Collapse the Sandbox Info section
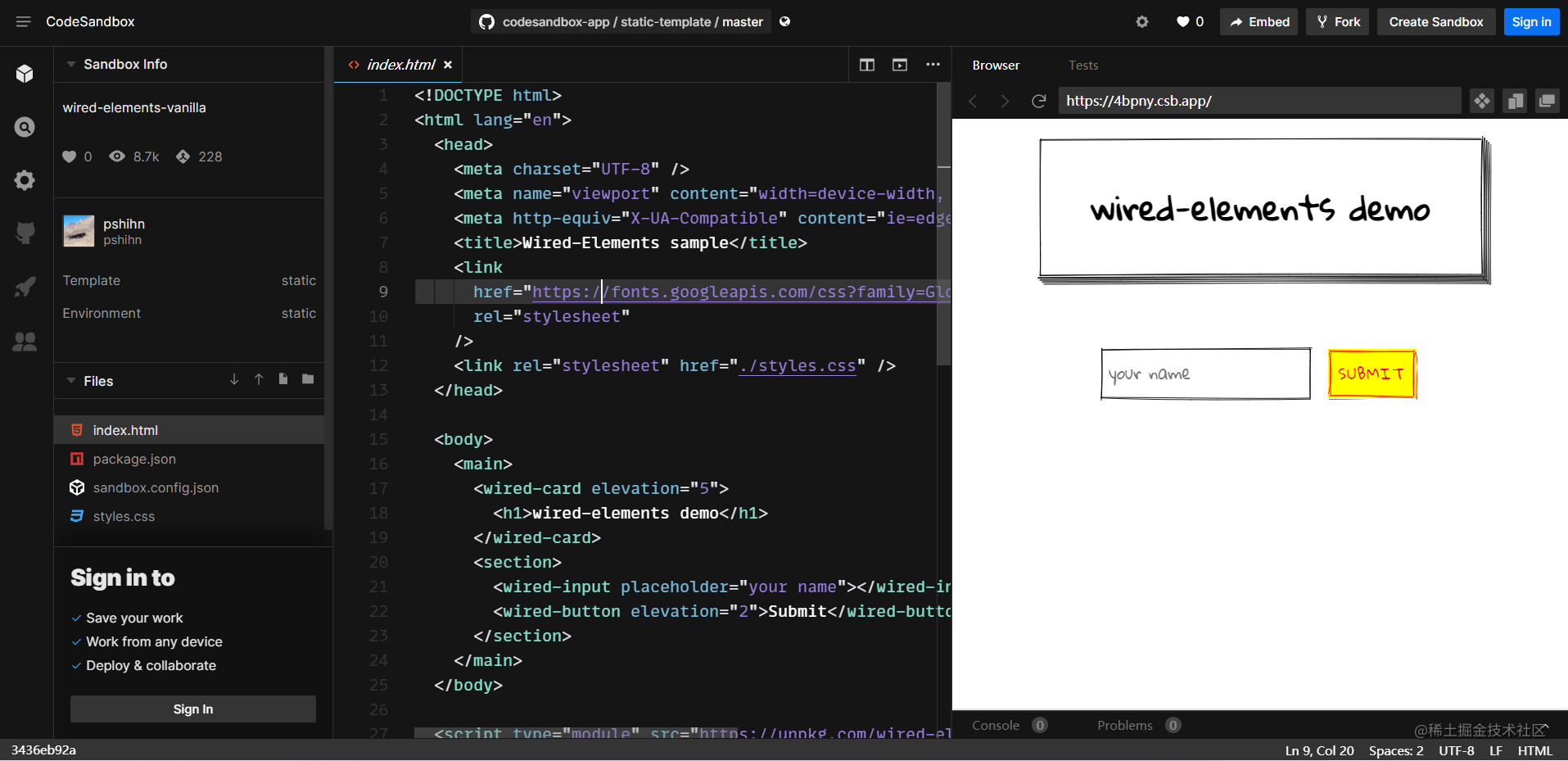 (x=71, y=64)
